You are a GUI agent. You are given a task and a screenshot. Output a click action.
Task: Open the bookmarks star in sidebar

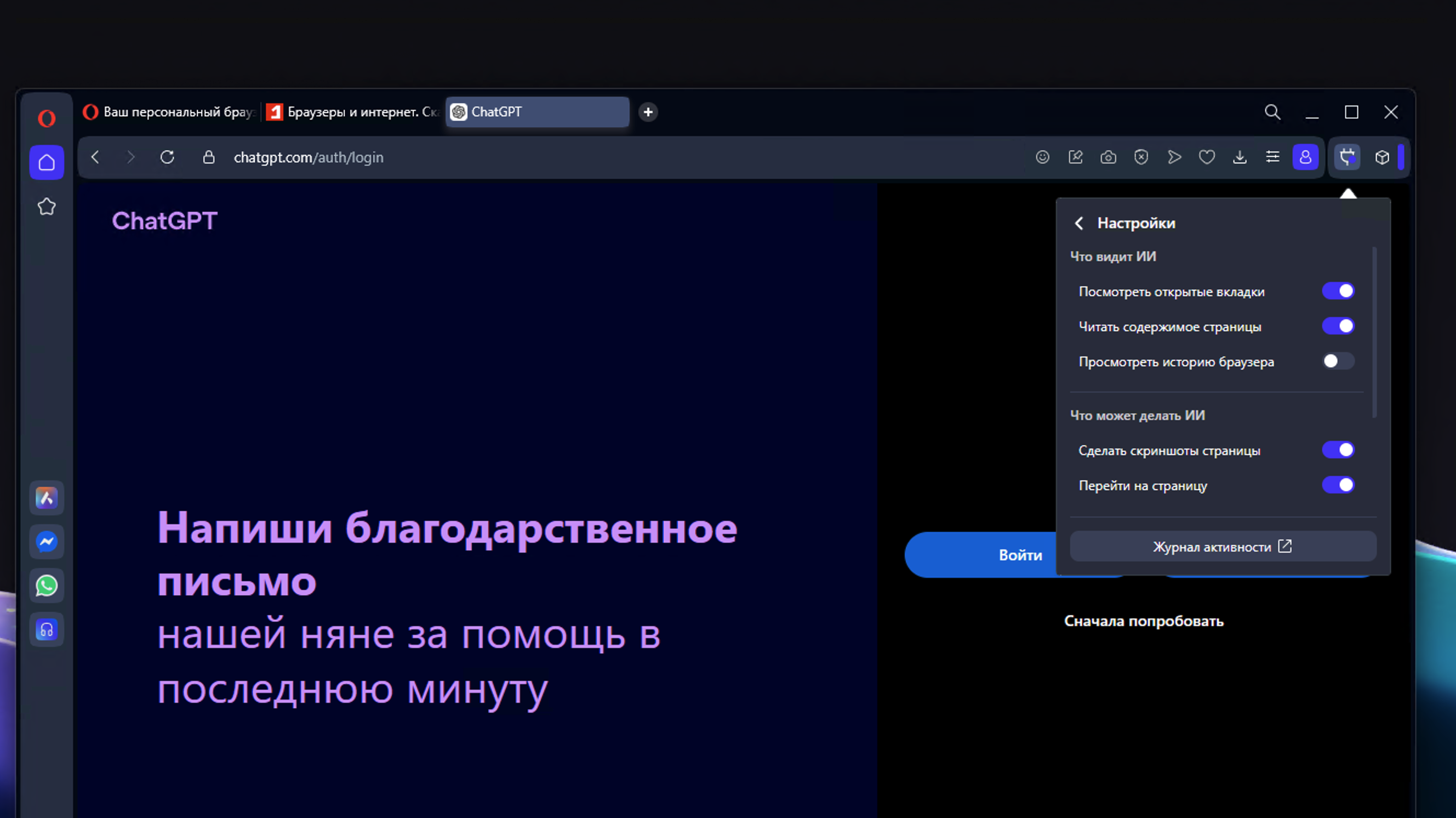[x=47, y=207]
